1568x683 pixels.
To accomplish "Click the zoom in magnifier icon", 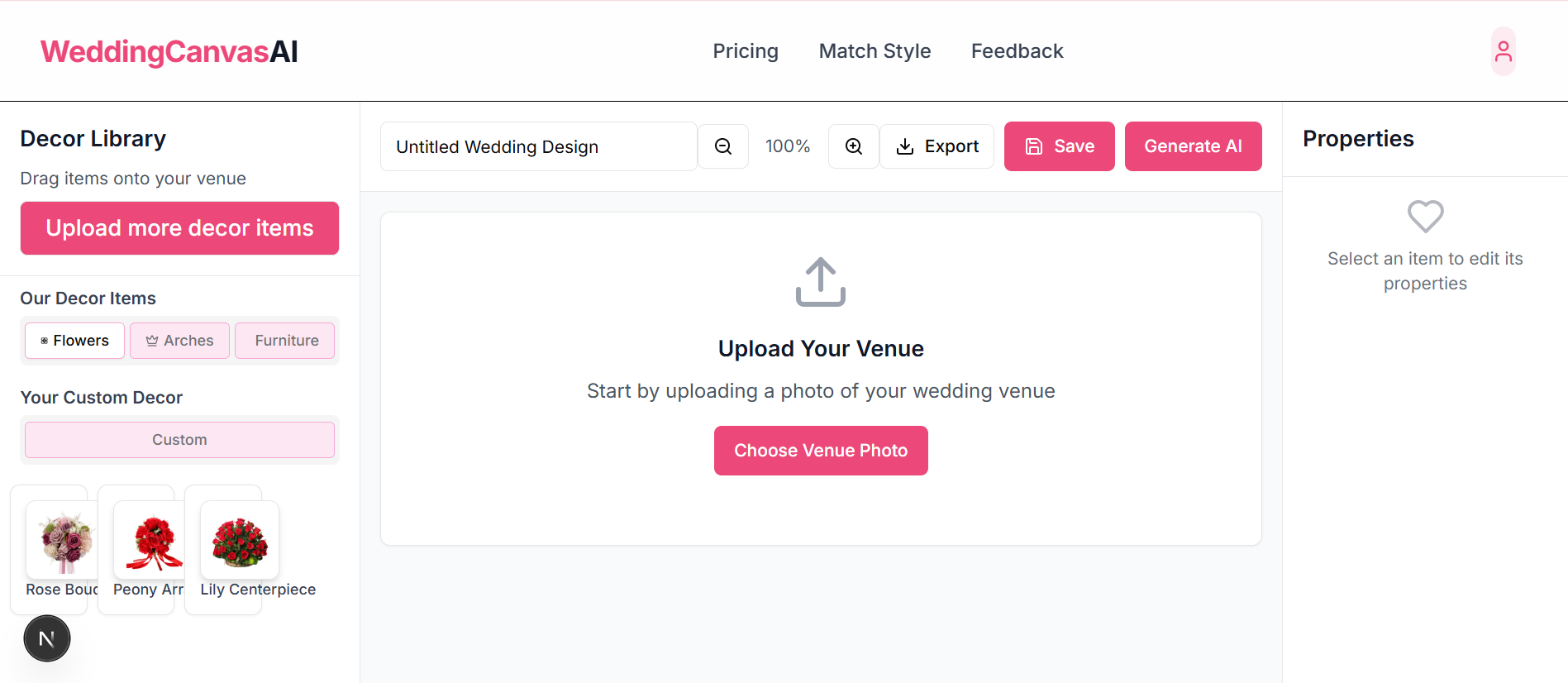I will [854, 146].
